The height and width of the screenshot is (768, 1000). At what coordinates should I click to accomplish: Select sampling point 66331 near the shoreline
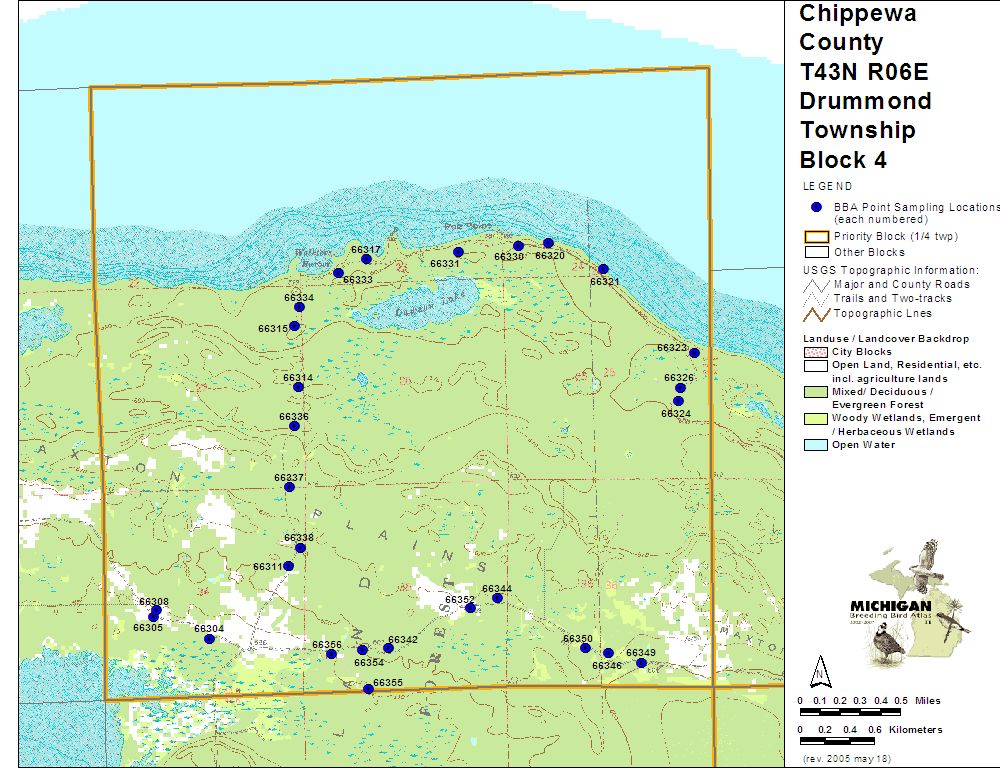[458, 252]
